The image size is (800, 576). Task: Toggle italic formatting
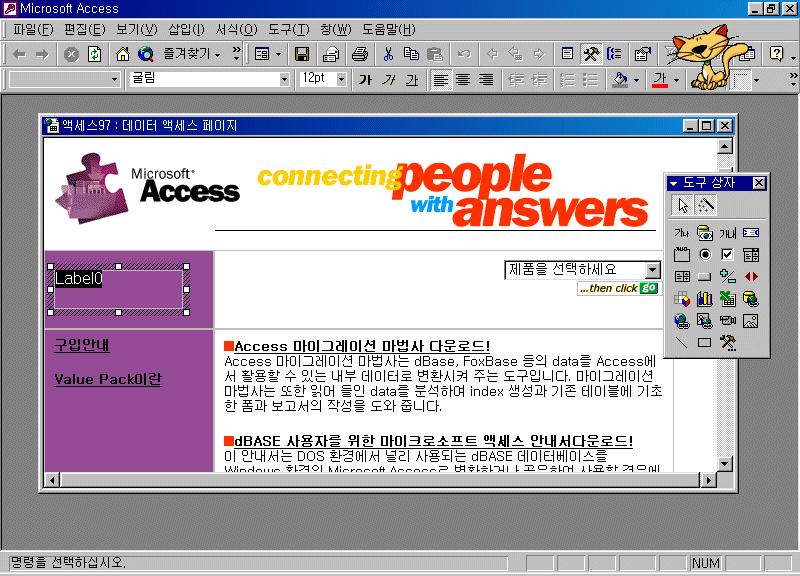389,80
